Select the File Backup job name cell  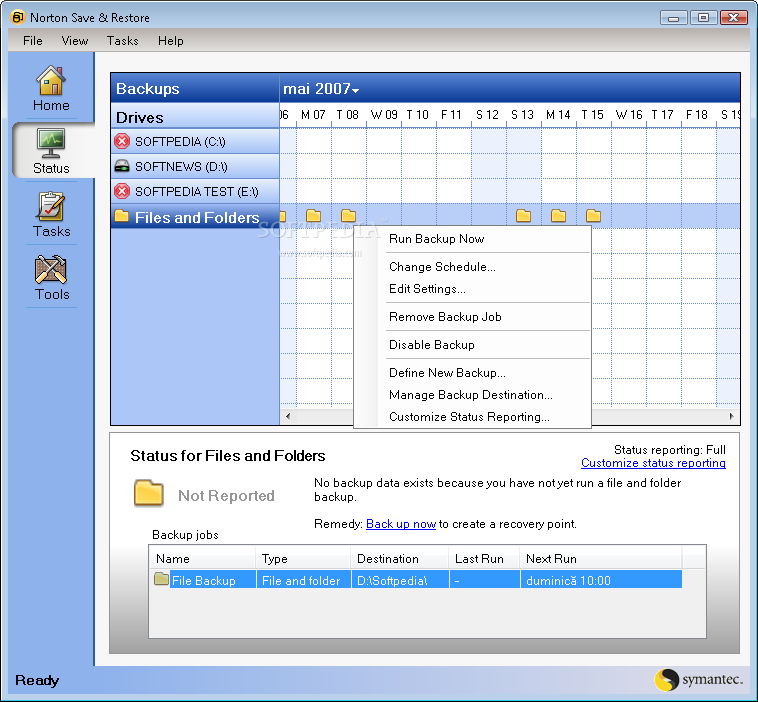pyautogui.click(x=204, y=581)
